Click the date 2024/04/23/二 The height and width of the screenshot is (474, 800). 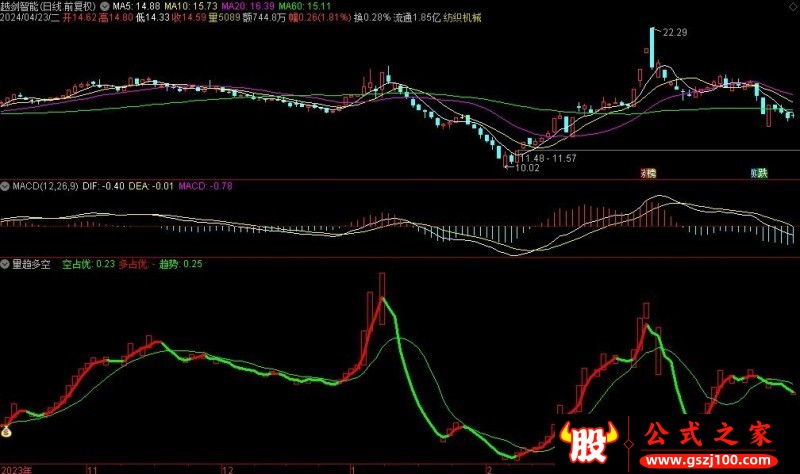point(30,18)
